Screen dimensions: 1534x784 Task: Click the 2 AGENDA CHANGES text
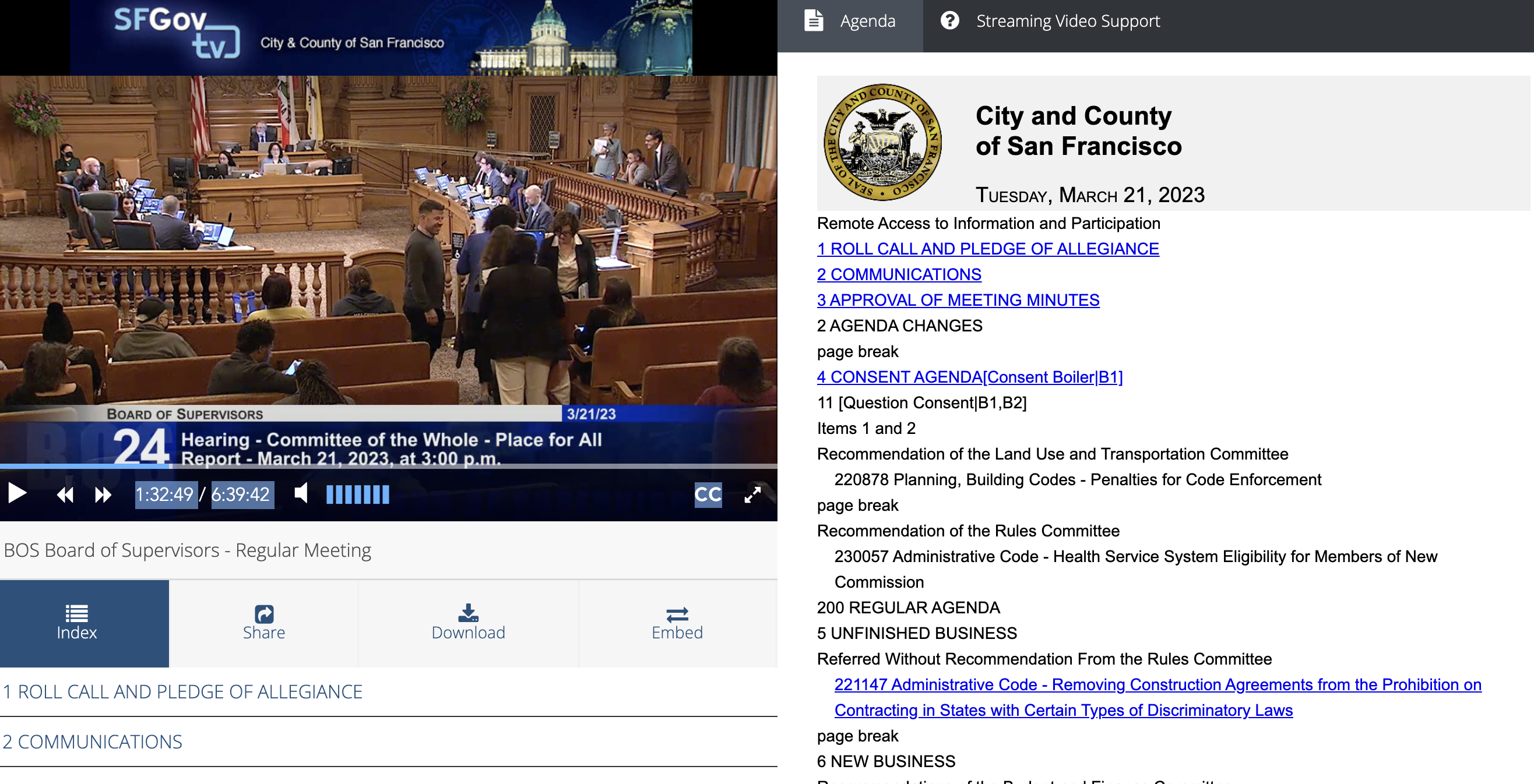point(899,326)
